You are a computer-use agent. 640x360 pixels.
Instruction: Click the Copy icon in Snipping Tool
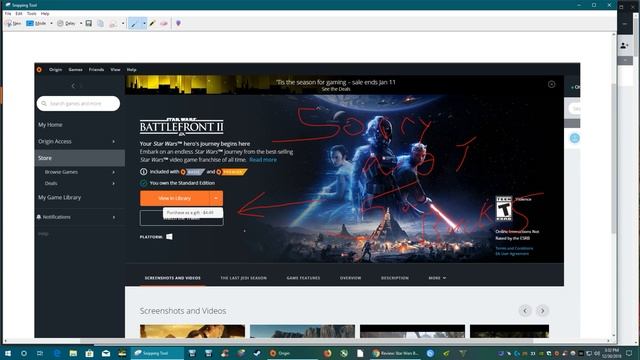click(100, 23)
